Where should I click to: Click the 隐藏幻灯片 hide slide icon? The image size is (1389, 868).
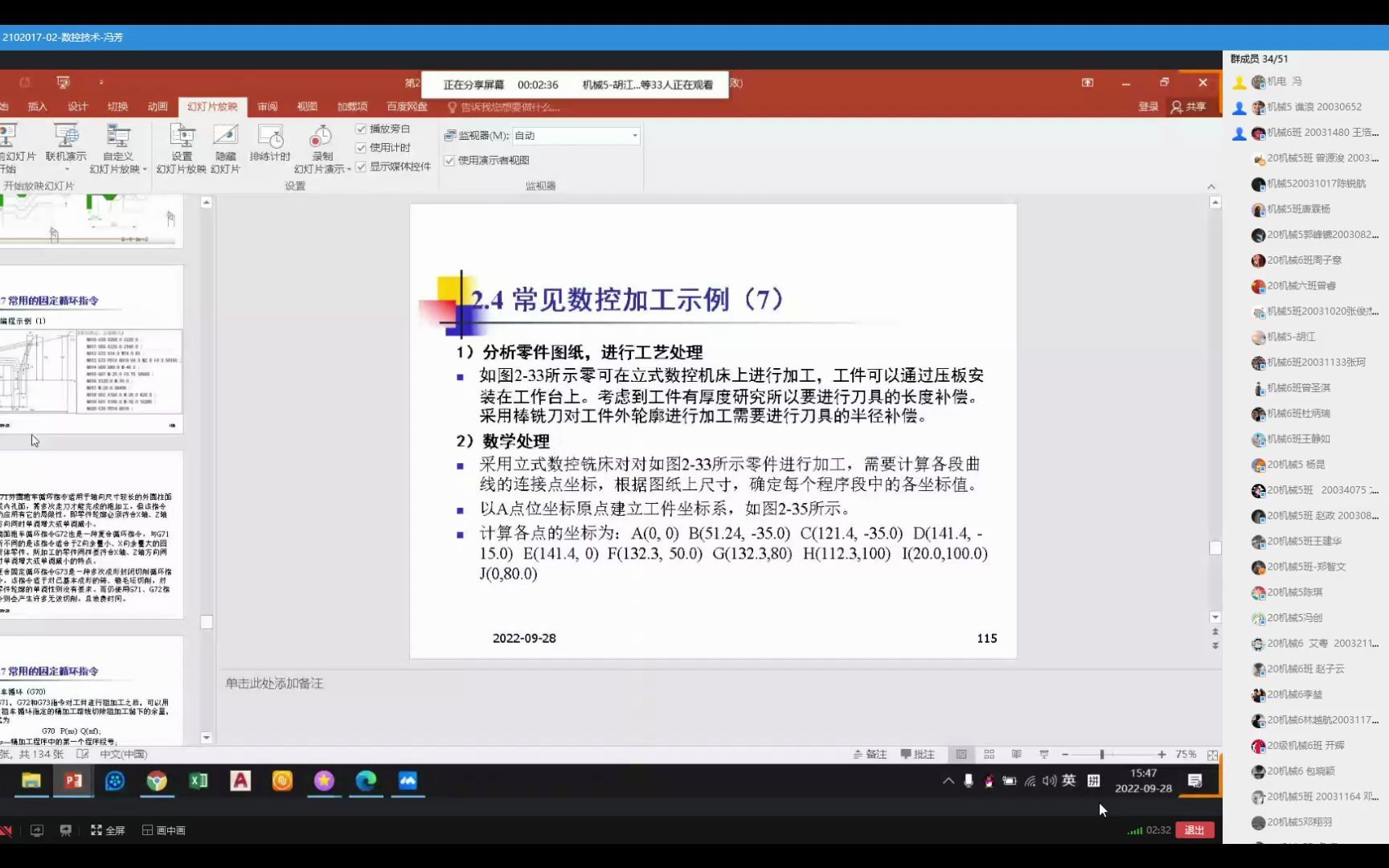[225, 136]
